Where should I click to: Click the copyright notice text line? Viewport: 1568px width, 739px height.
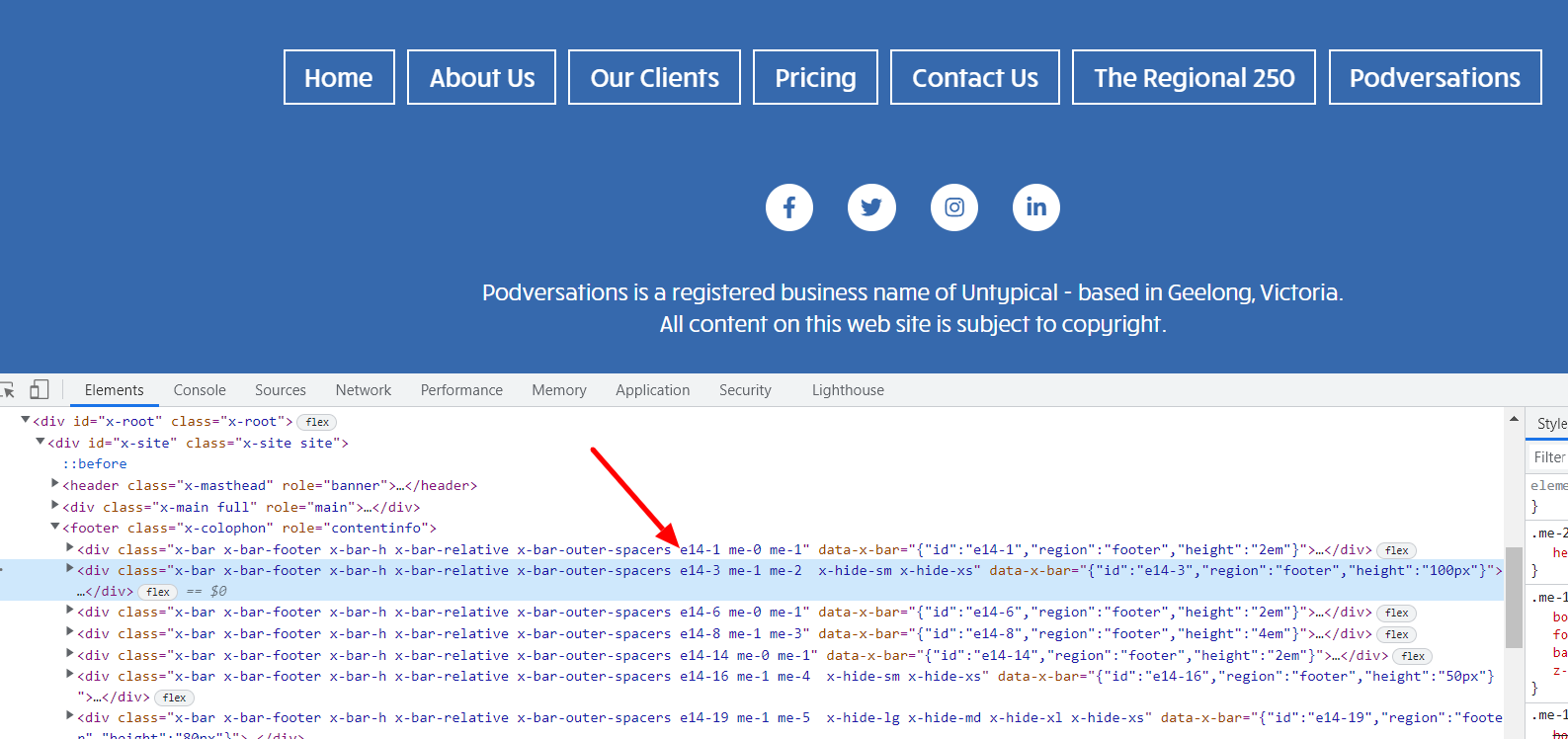(913, 324)
